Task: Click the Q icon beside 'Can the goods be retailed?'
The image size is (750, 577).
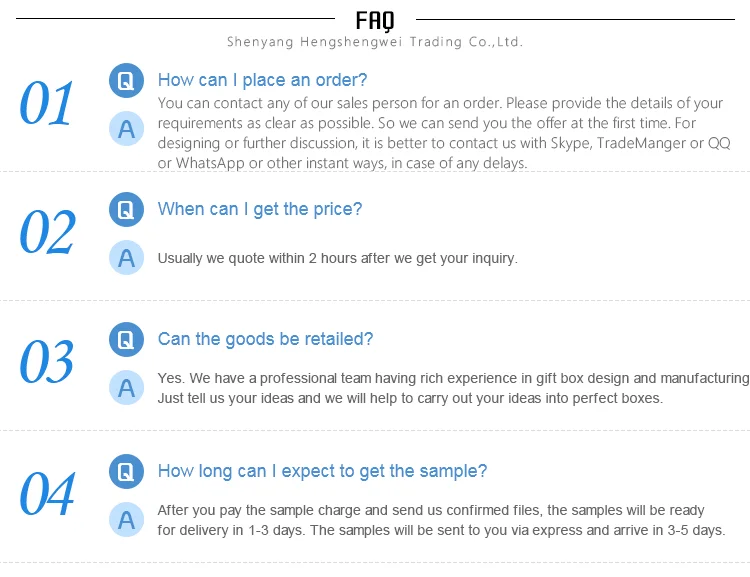Action: click(126, 339)
